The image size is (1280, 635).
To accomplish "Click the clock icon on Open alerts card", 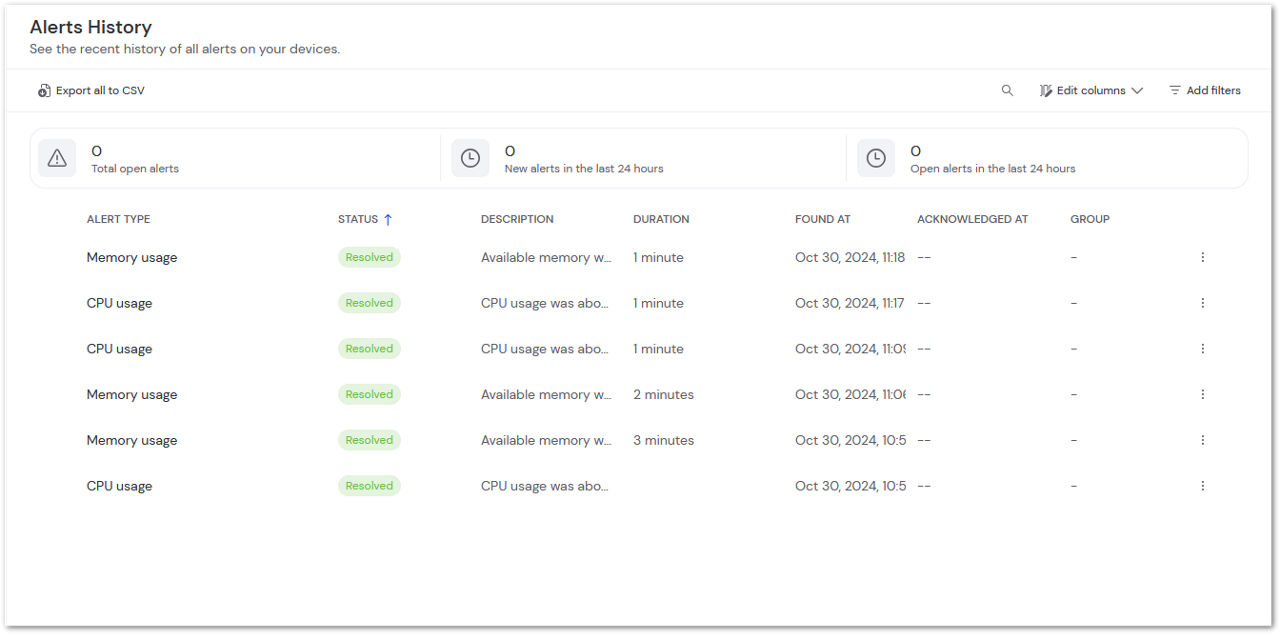I will pyautogui.click(x=876, y=157).
